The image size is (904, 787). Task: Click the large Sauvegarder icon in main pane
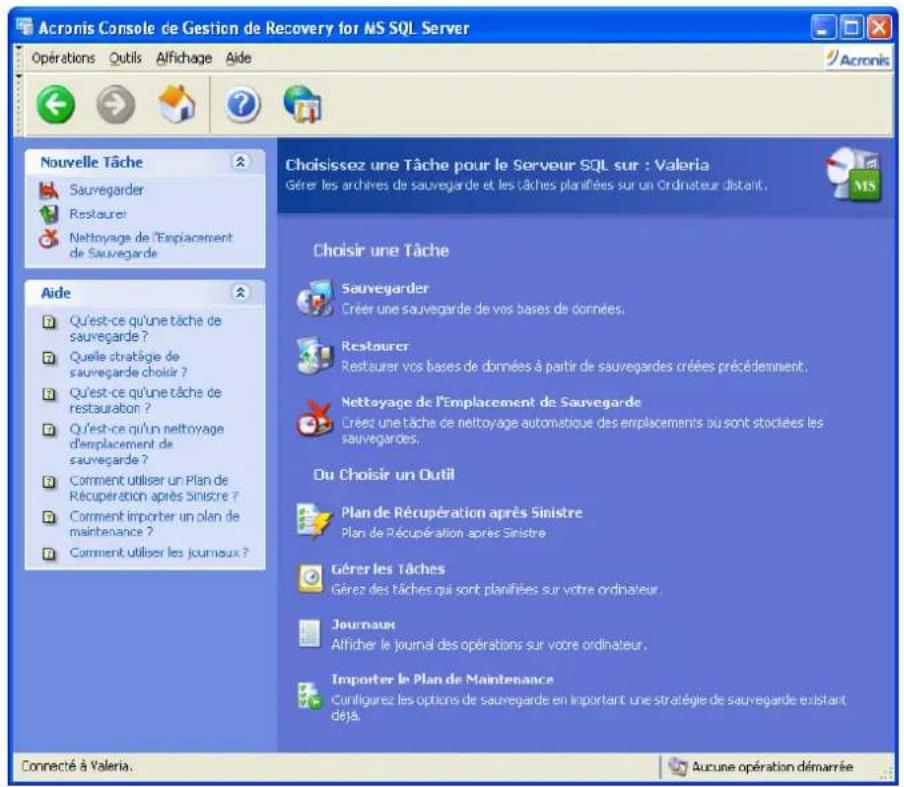tap(315, 298)
